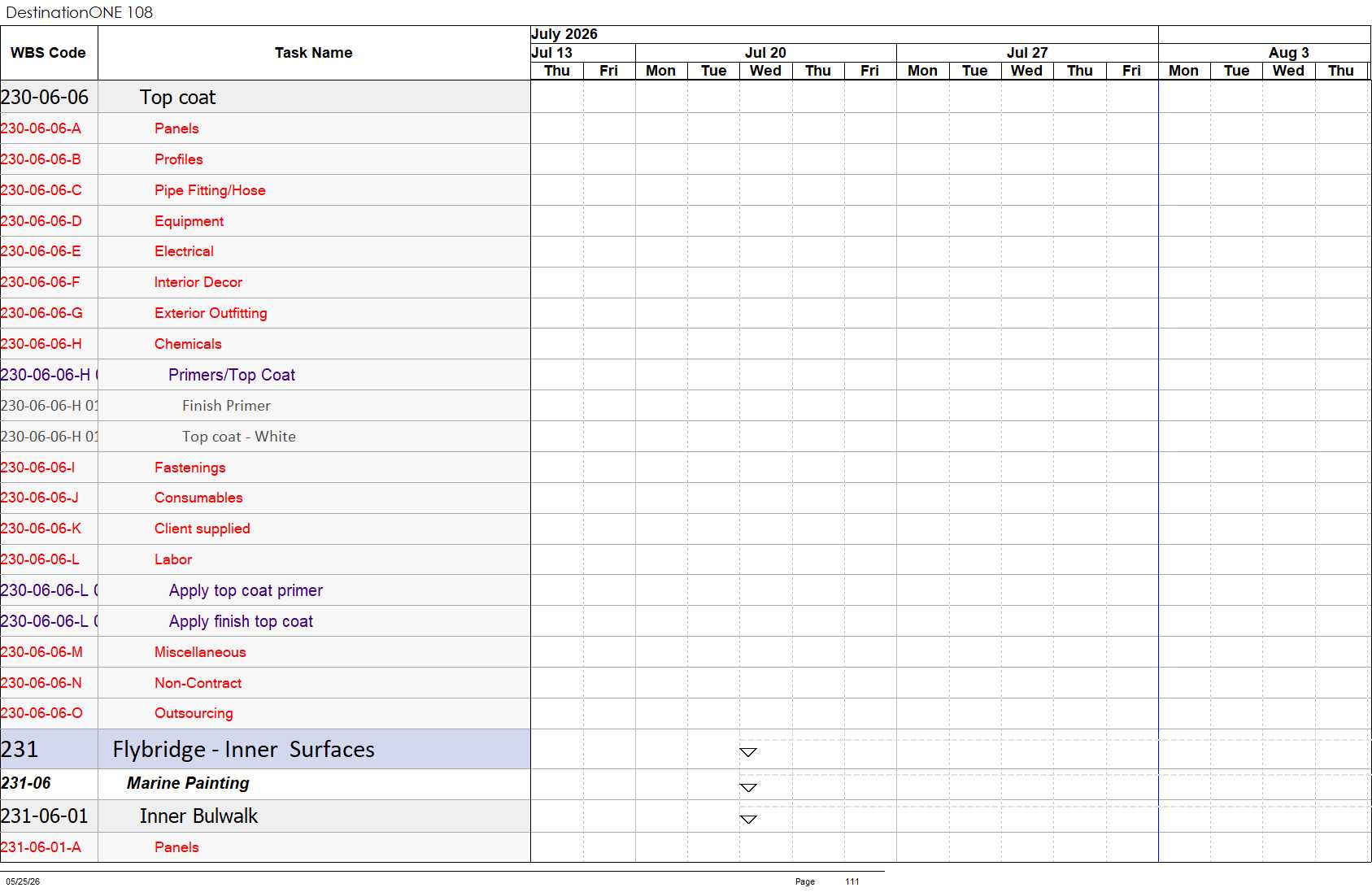Click the July 2026 month header
Viewport: 1372px width, 892px height.
click(x=564, y=34)
